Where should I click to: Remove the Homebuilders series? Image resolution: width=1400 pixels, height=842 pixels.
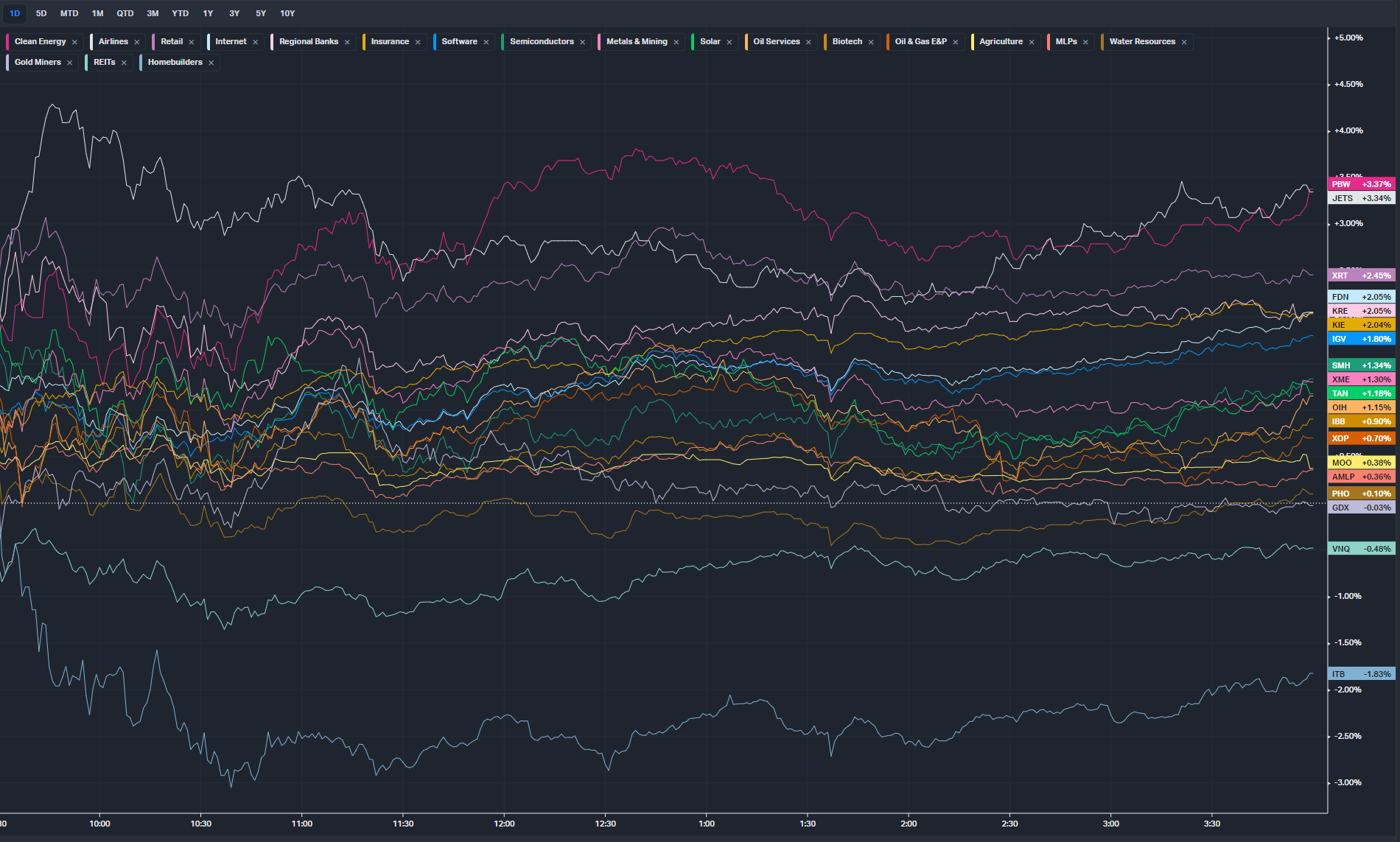point(211,63)
